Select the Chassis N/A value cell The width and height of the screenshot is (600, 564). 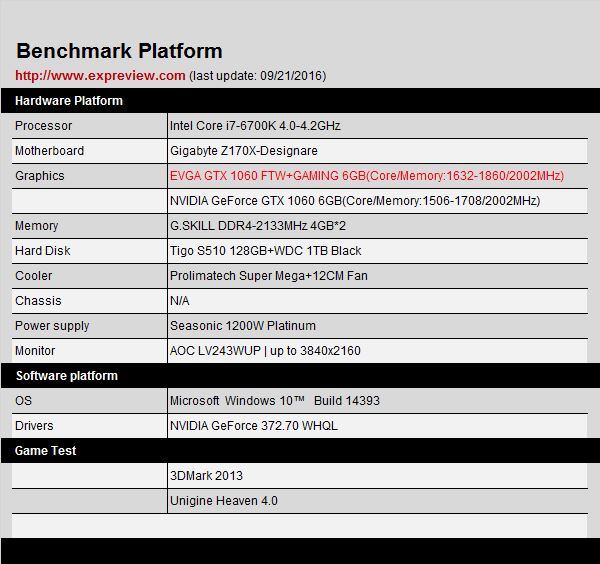180,301
